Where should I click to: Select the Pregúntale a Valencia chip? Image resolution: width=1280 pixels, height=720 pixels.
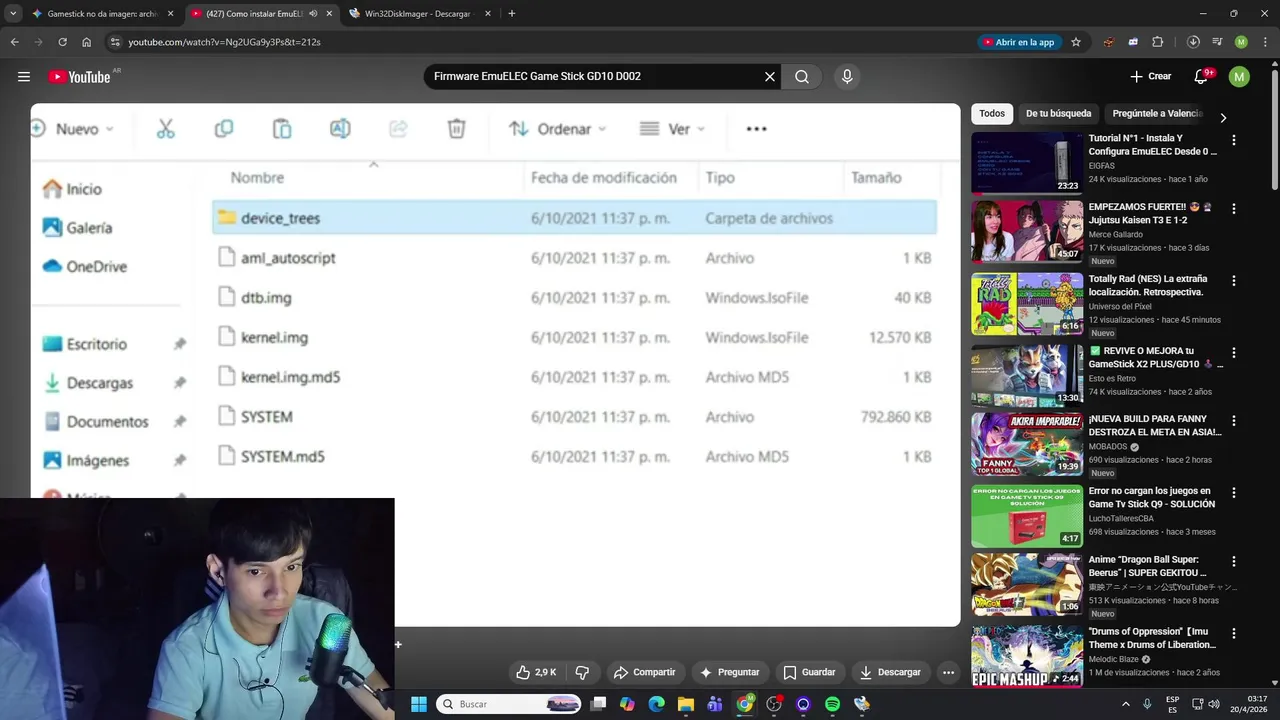1157,114
